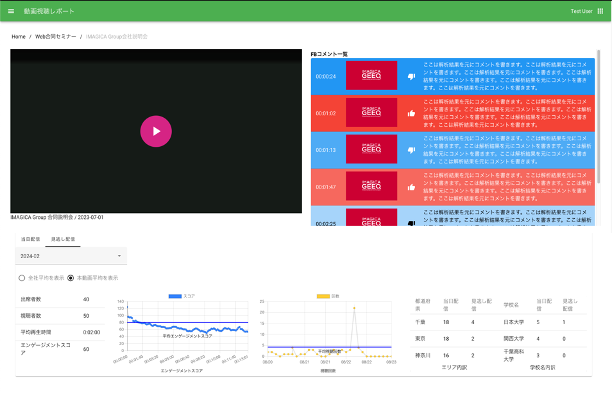Click the thumbs-down icon on the 00:00:24 comment

click(411, 77)
